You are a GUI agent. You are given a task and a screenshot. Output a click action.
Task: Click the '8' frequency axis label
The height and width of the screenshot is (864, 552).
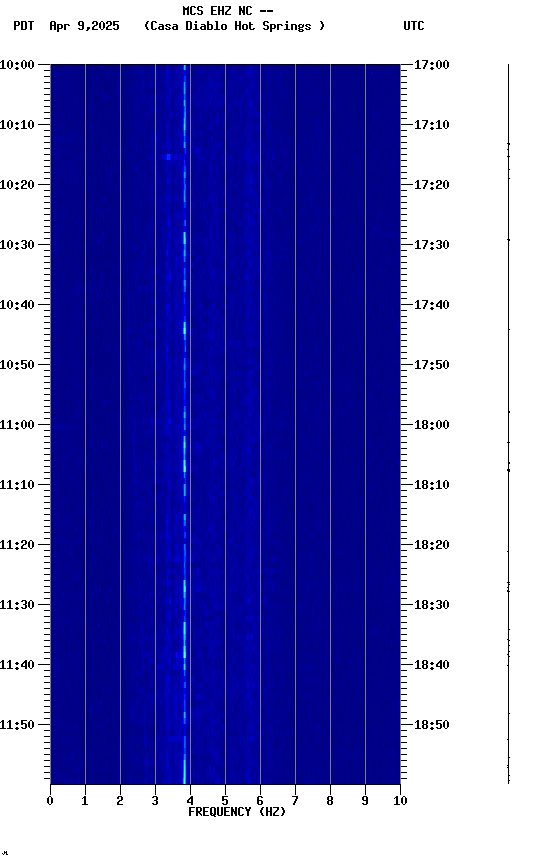point(330,802)
